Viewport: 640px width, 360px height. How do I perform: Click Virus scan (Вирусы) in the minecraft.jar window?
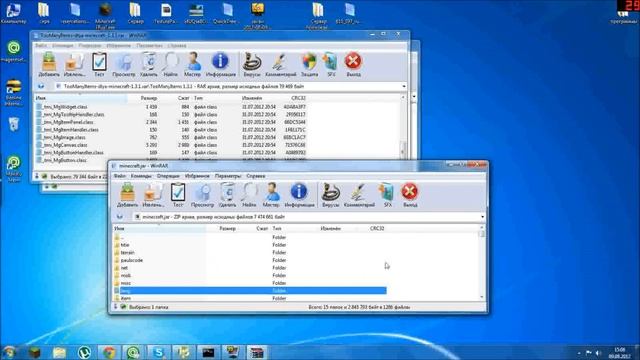(331, 195)
